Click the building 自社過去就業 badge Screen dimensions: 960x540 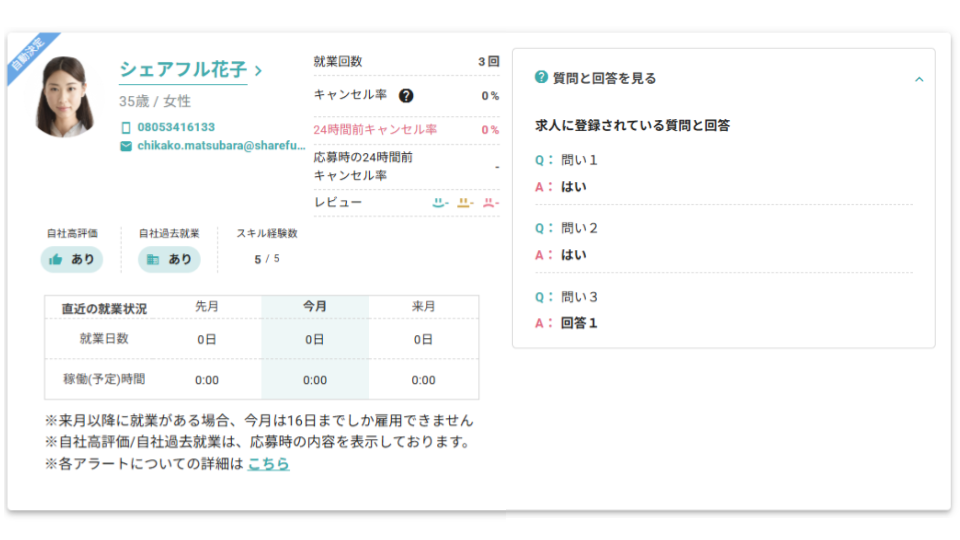click(169, 259)
